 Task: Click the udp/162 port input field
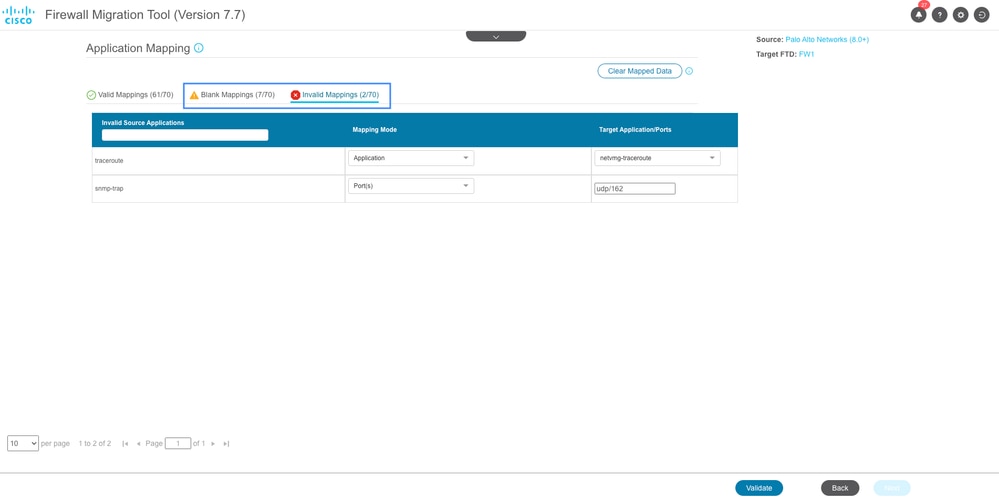point(635,189)
